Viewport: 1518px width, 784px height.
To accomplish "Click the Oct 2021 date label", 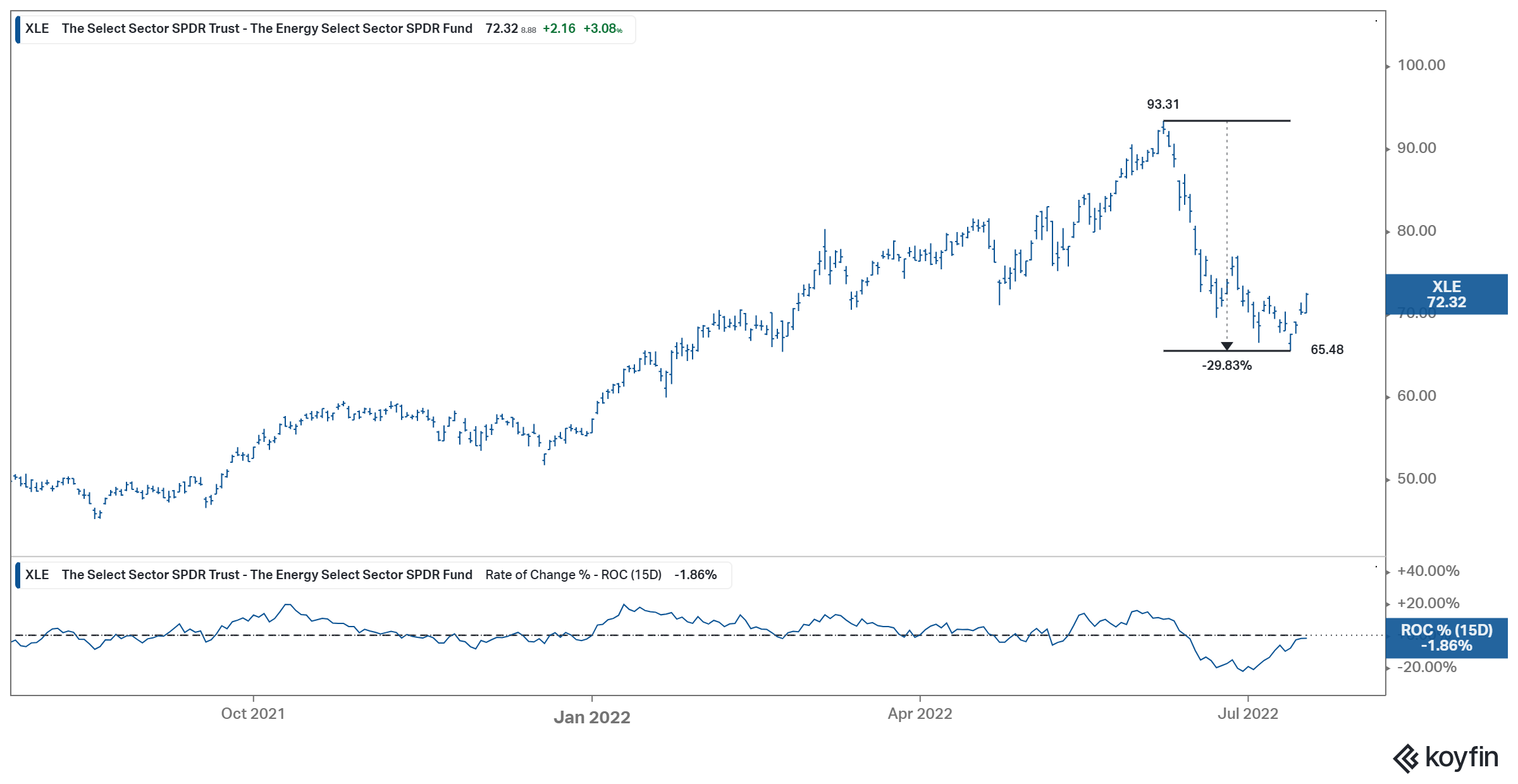I will coord(253,714).
